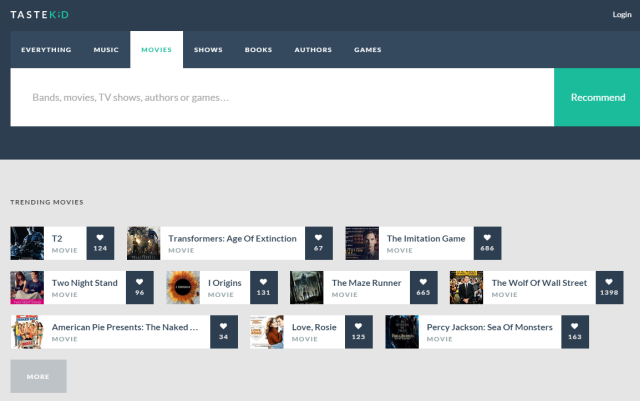Like American Pie Presents heart button

(x=224, y=332)
